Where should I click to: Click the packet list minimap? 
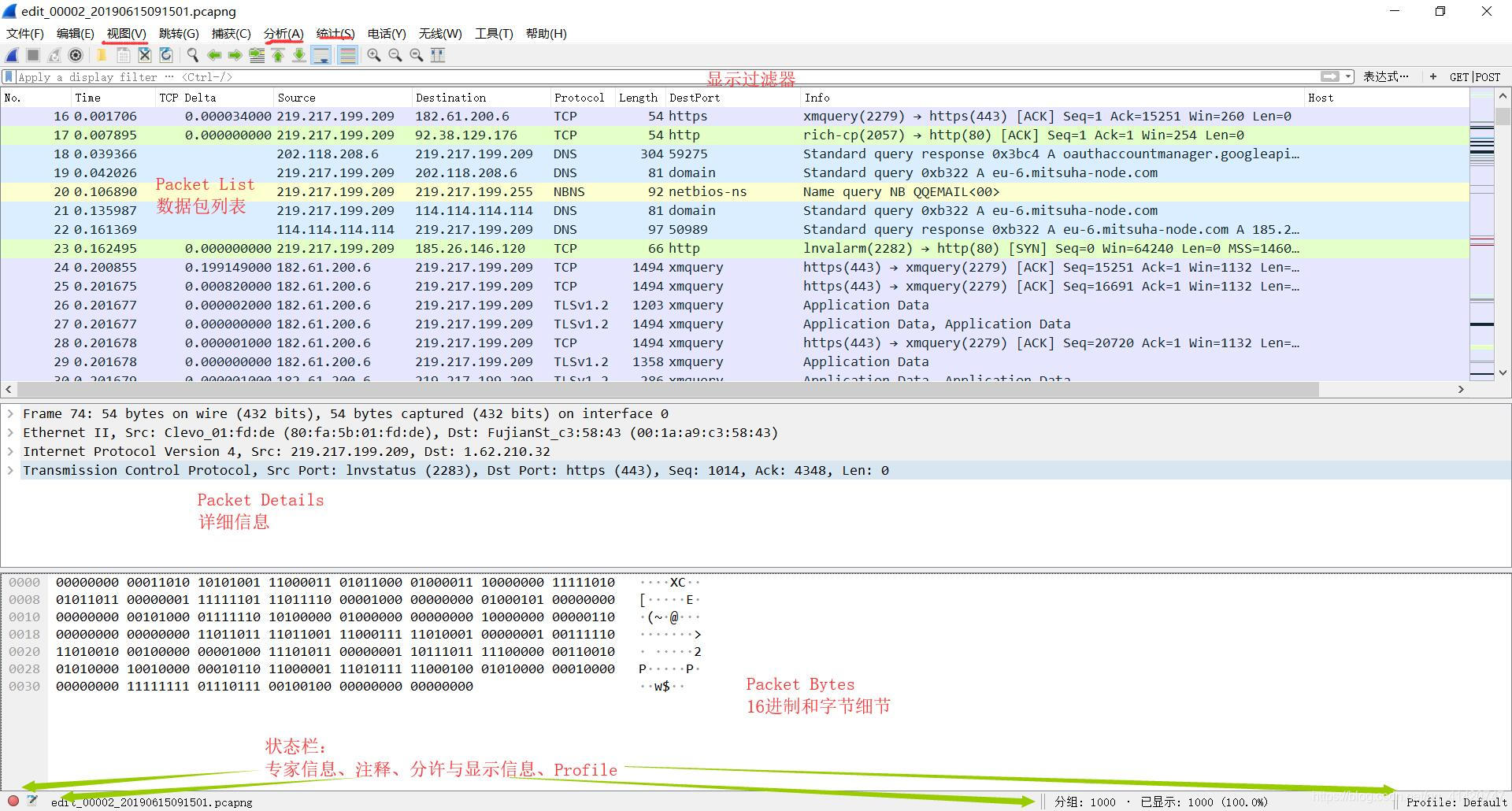pos(1482,235)
